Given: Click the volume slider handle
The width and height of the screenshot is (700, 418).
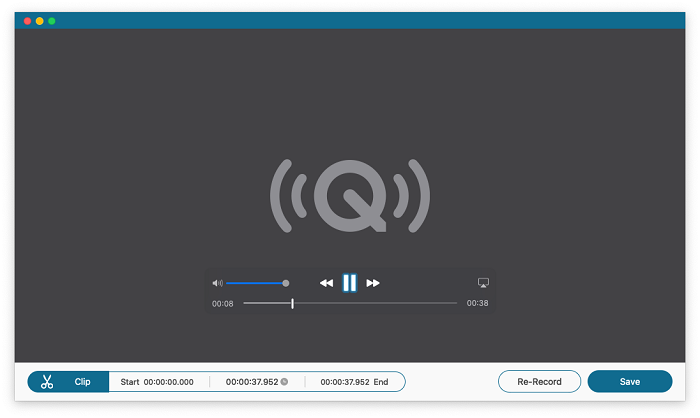Looking at the screenshot, I should (x=286, y=283).
